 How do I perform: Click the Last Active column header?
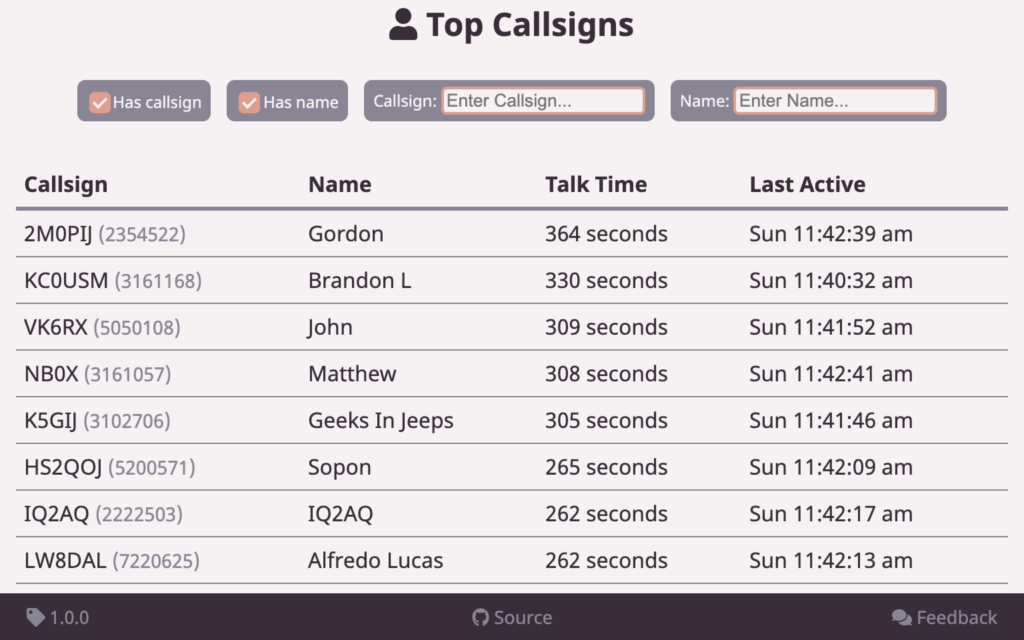(807, 184)
